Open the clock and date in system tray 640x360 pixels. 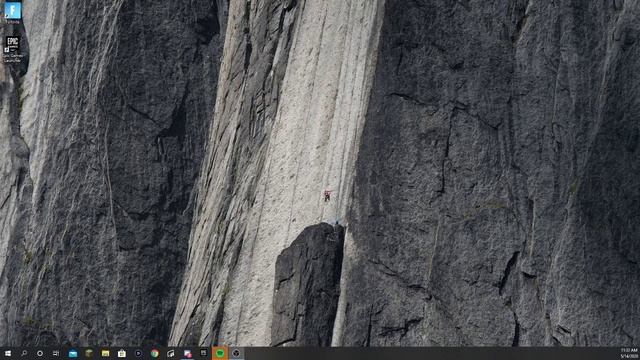click(629, 353)
